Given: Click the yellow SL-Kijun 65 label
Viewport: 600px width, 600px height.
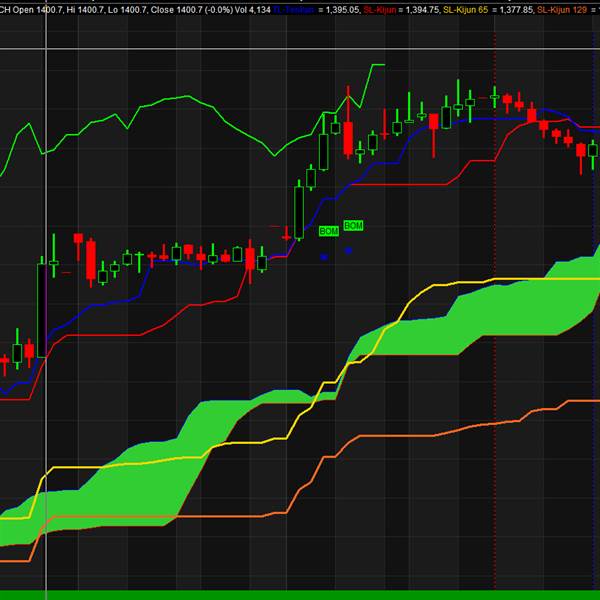Looking at the screenshot, I should point(466,10).
